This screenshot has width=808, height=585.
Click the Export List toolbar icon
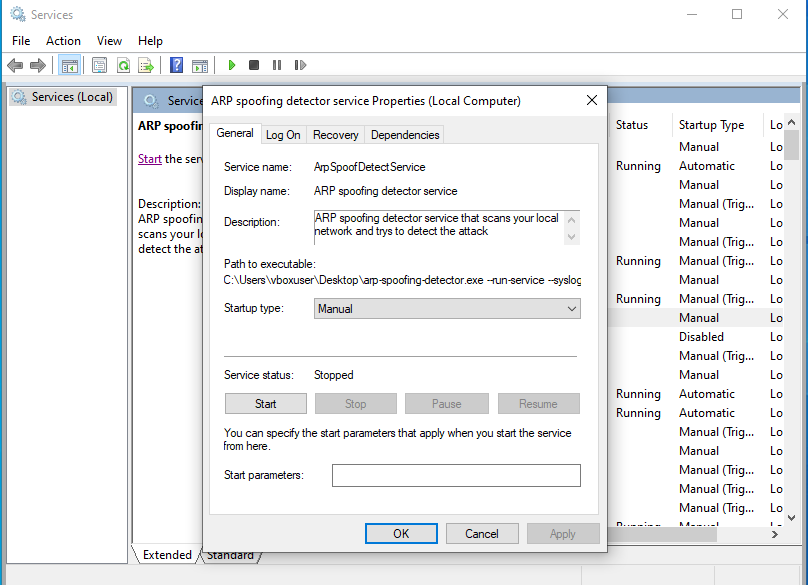147,65
